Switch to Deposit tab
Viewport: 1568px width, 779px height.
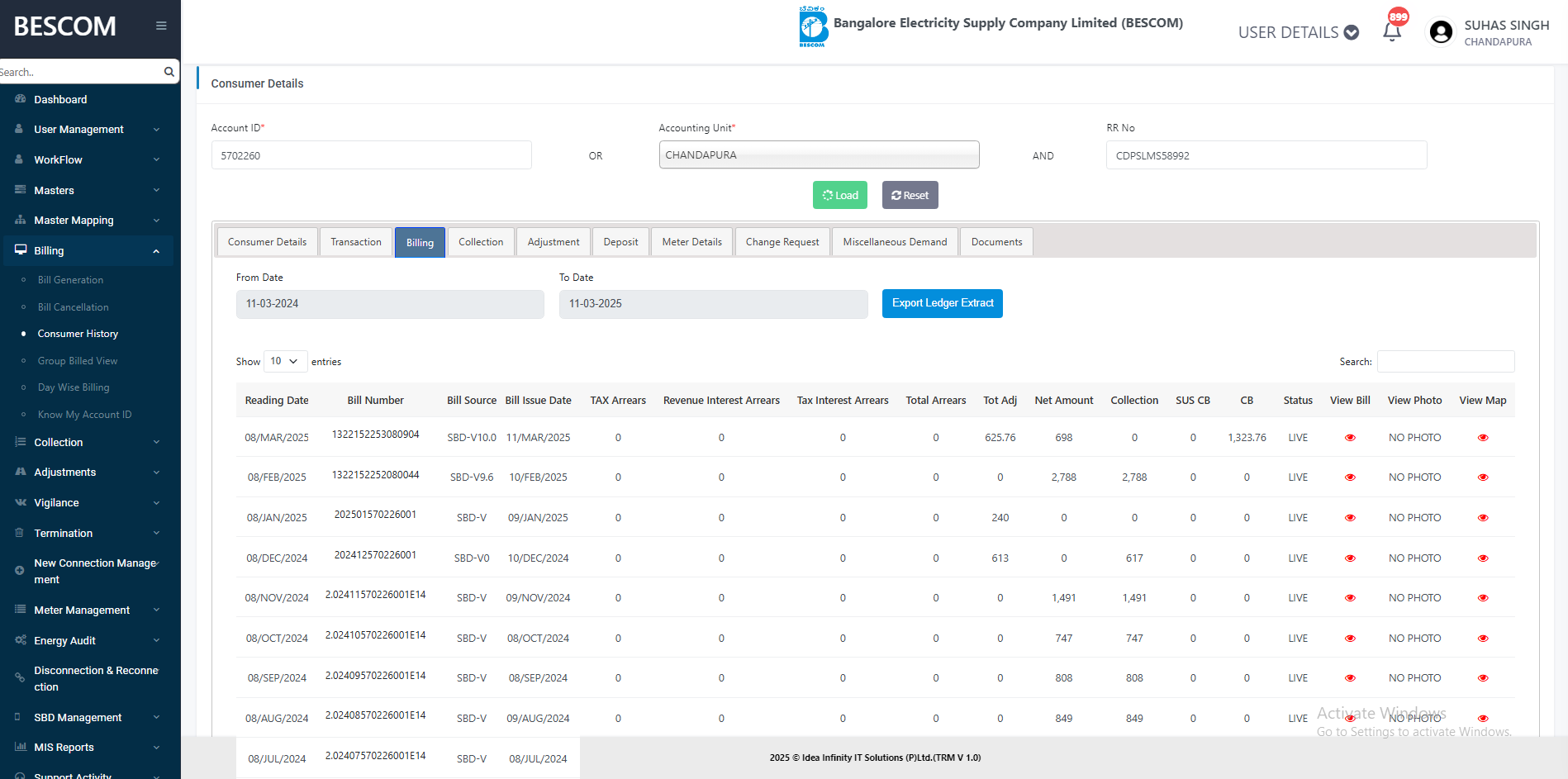620,242
